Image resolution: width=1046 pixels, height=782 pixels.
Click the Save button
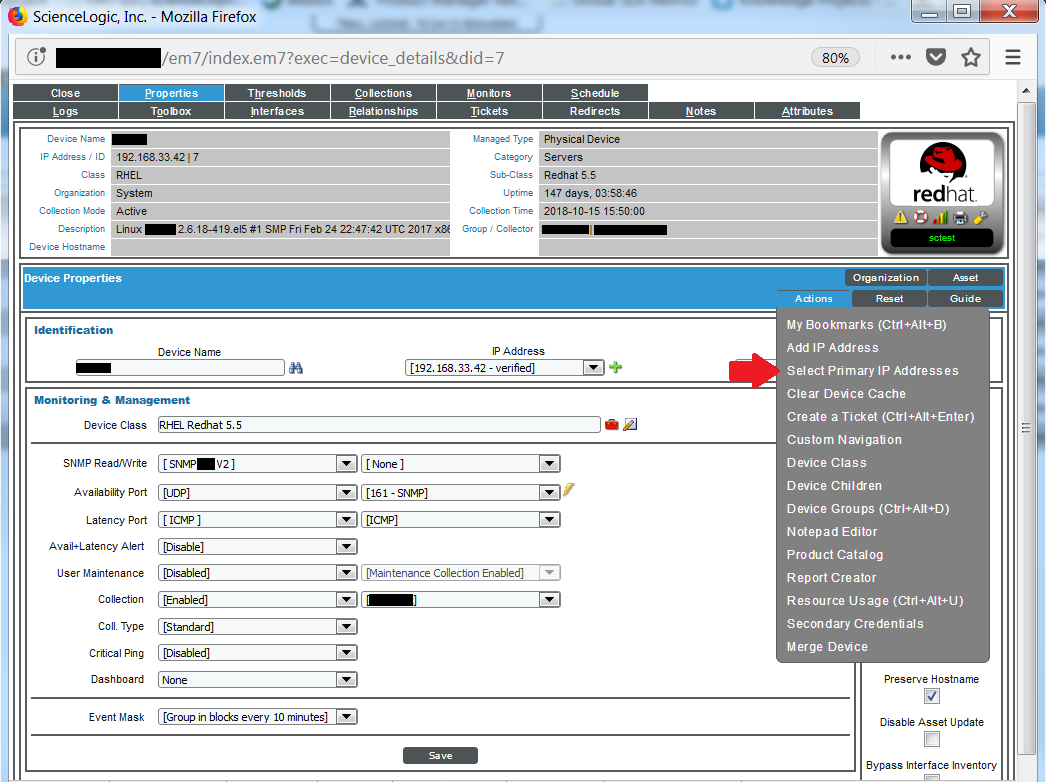click(440, 755)
